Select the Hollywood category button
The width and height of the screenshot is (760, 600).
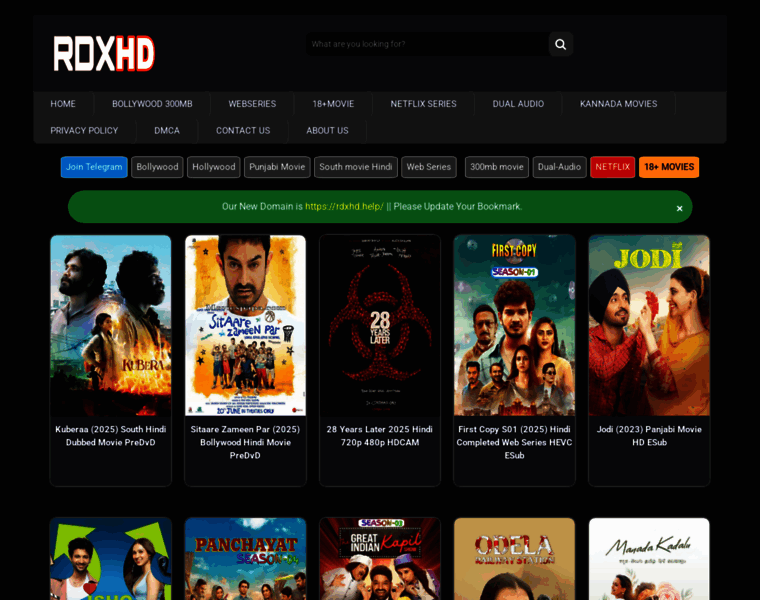(214, 167)
